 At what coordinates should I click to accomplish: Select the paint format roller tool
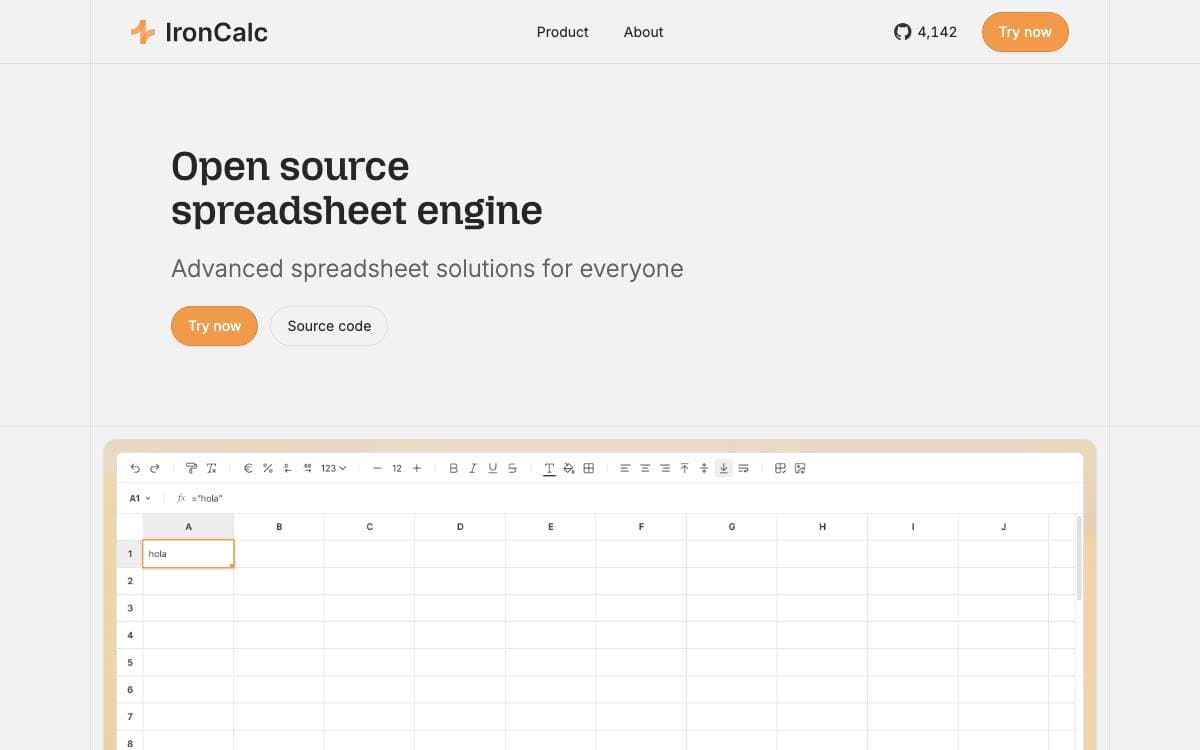192,468
